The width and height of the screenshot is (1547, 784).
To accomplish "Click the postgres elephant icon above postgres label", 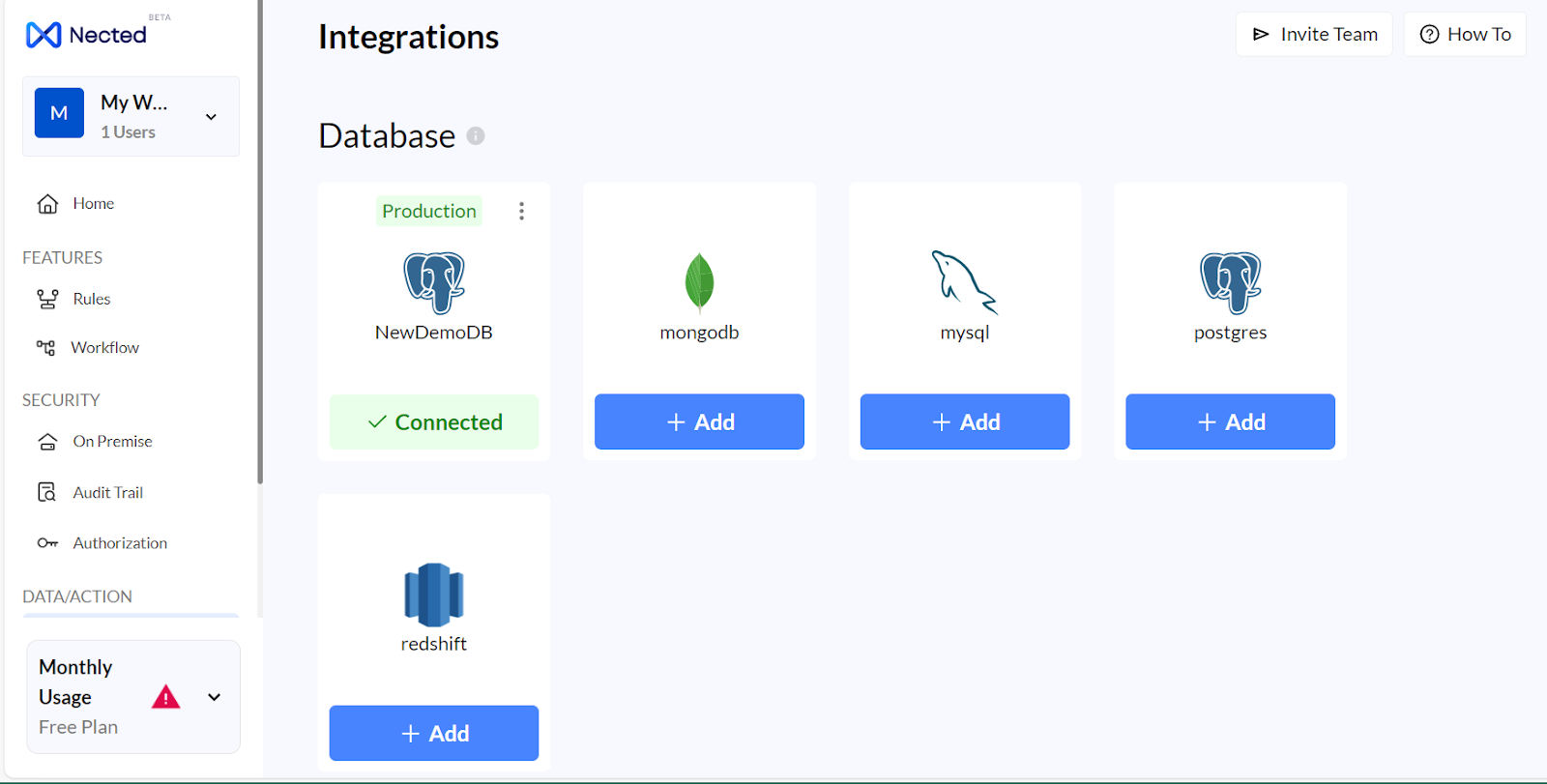I will tap(1231, 283).
